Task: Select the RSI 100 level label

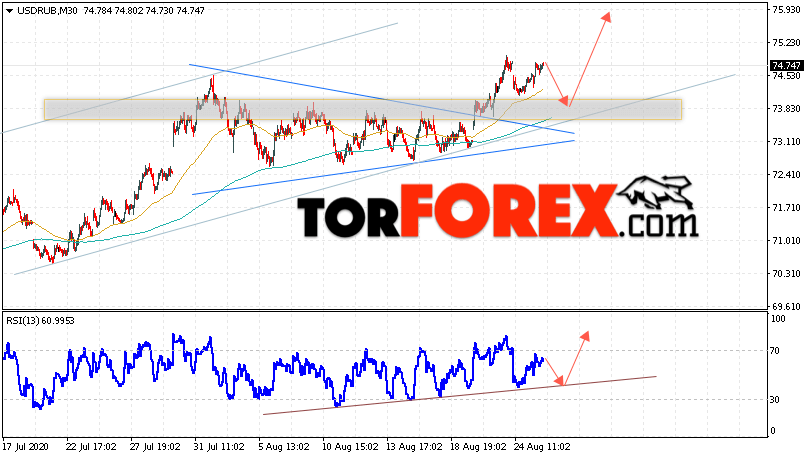Action: point(779,319)
